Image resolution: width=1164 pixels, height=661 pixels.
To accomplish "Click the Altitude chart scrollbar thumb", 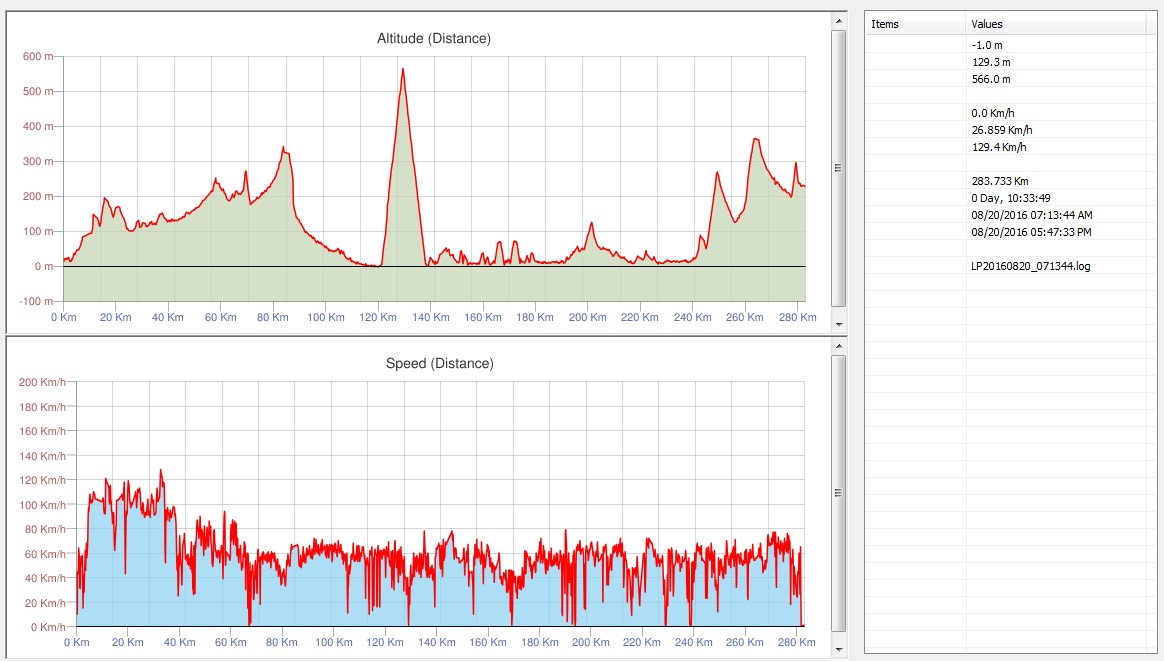I will (x=838, y=167).
